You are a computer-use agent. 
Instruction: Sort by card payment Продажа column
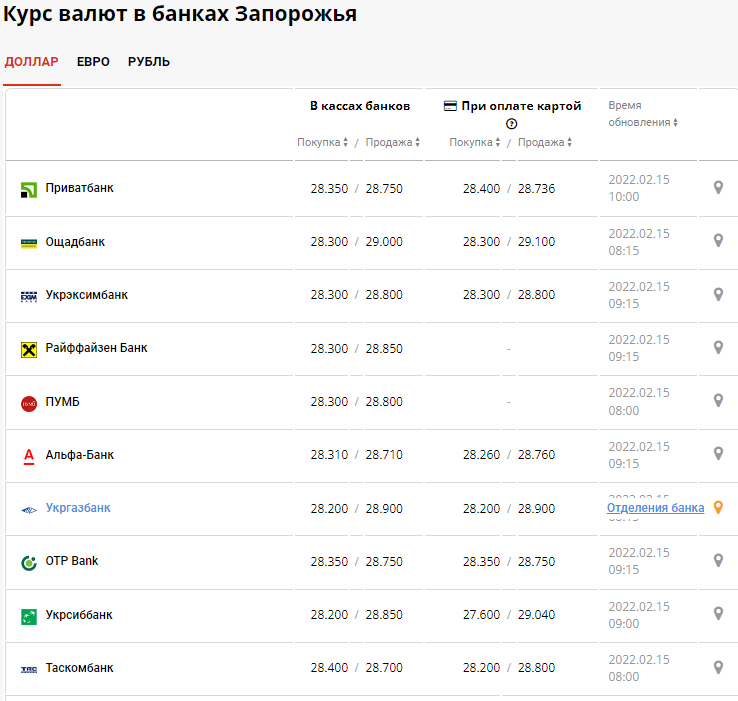click(x=545, y=142)
